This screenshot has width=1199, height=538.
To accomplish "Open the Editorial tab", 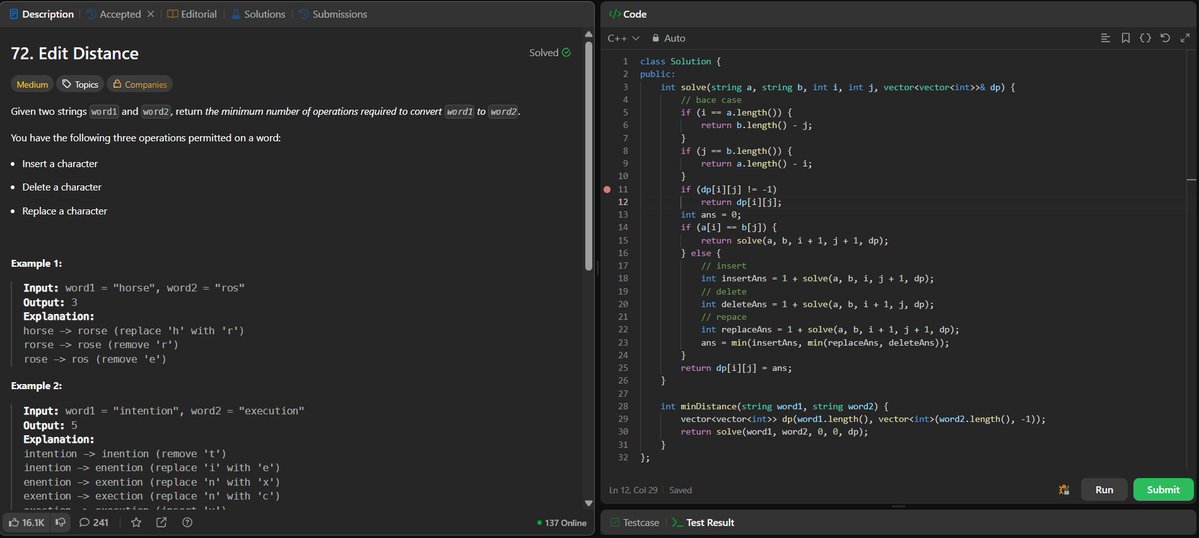I will point(192,15).
